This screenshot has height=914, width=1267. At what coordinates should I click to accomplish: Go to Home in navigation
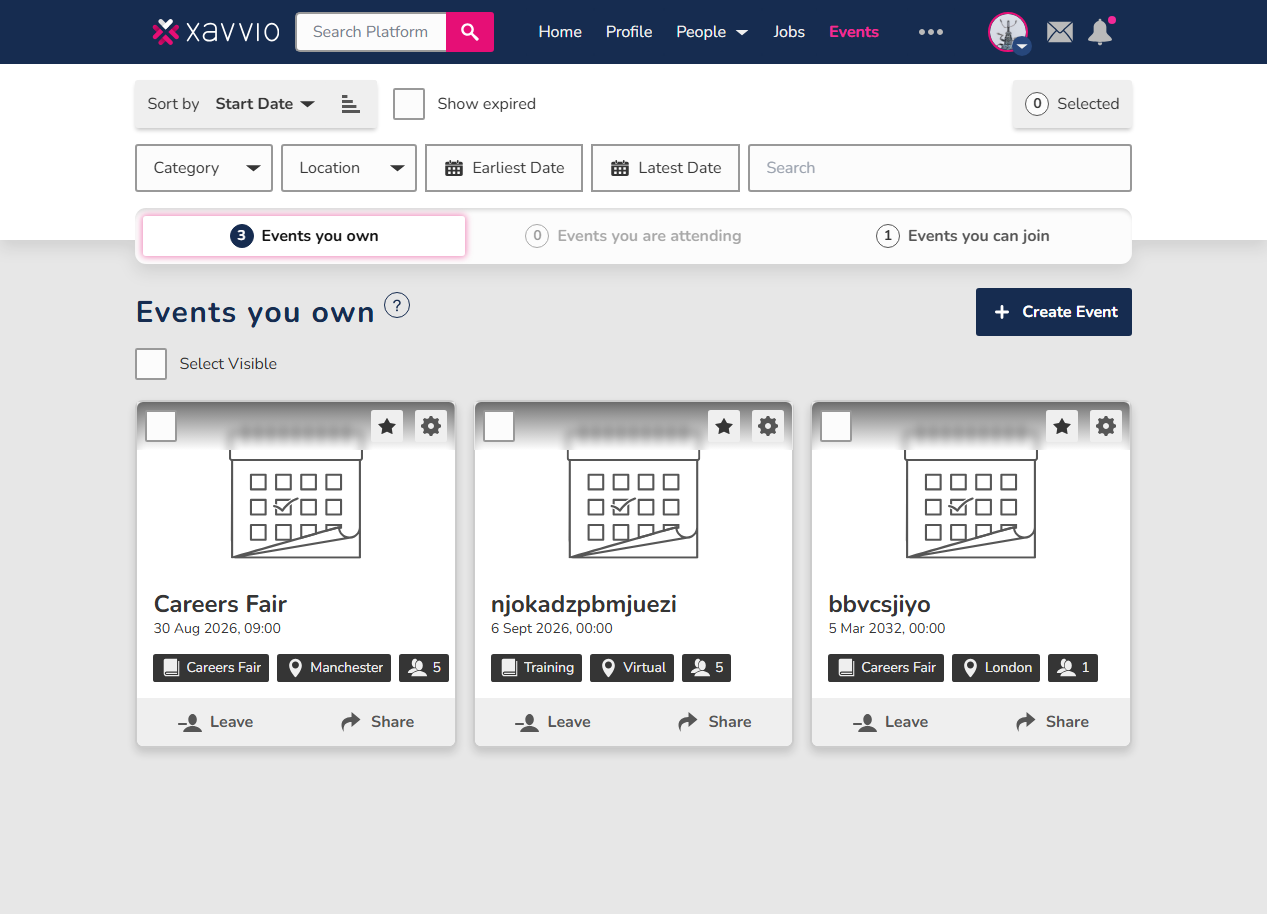click(560, 32)
